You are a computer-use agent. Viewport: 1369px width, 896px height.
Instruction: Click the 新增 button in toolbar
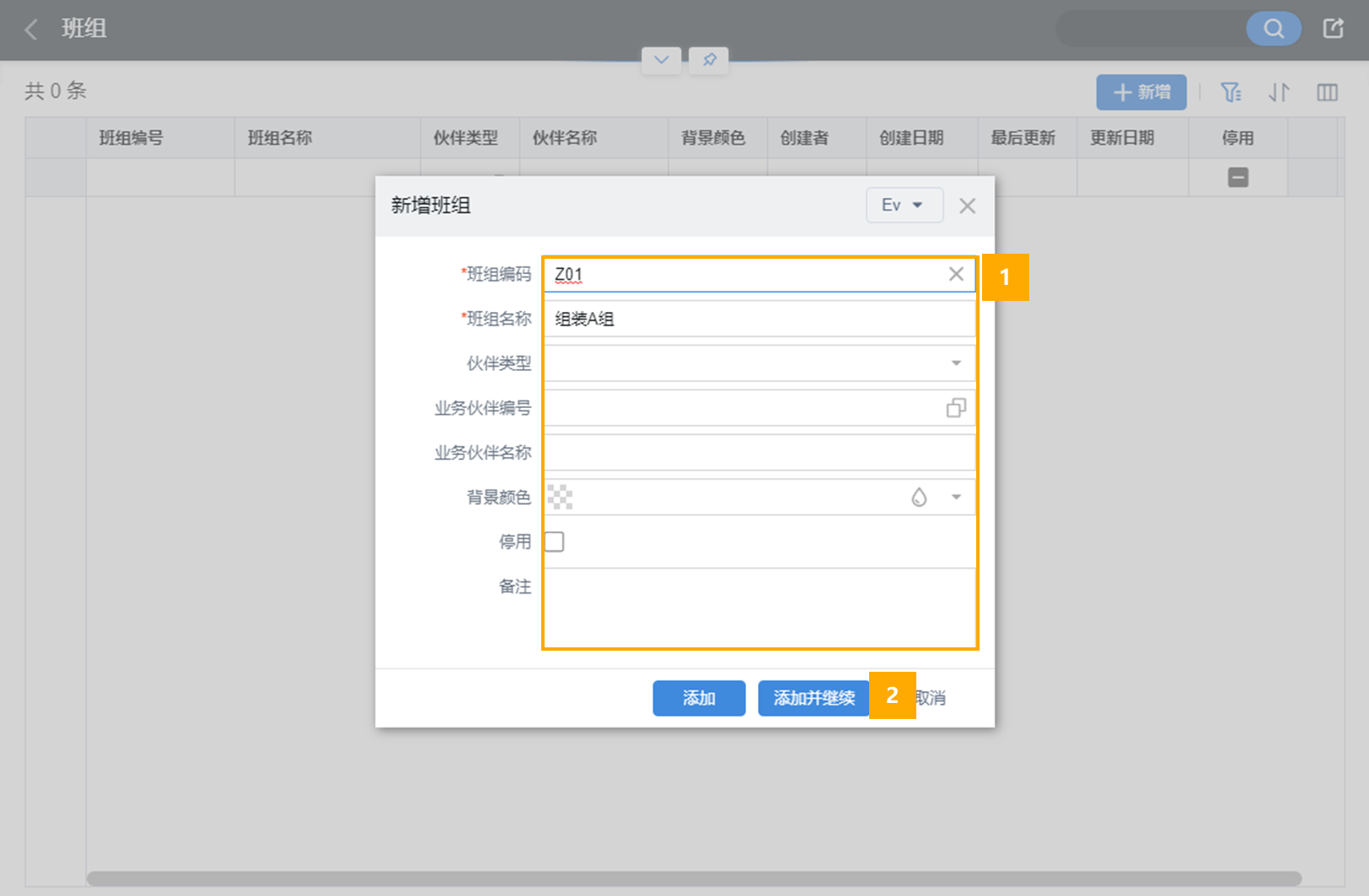1141,92
